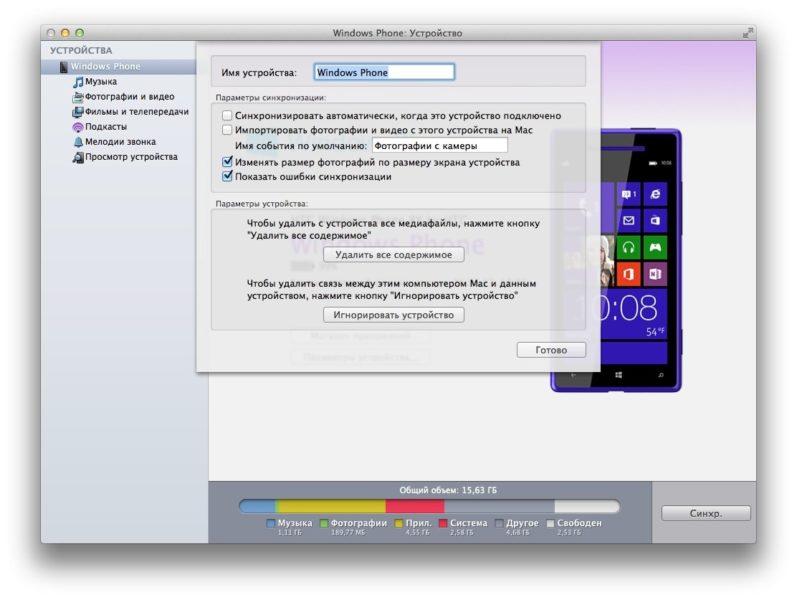This screenshot has height=600, width=797.
Task: Click the Музыка note icon in sidebar
Action: tap(78, 82)
